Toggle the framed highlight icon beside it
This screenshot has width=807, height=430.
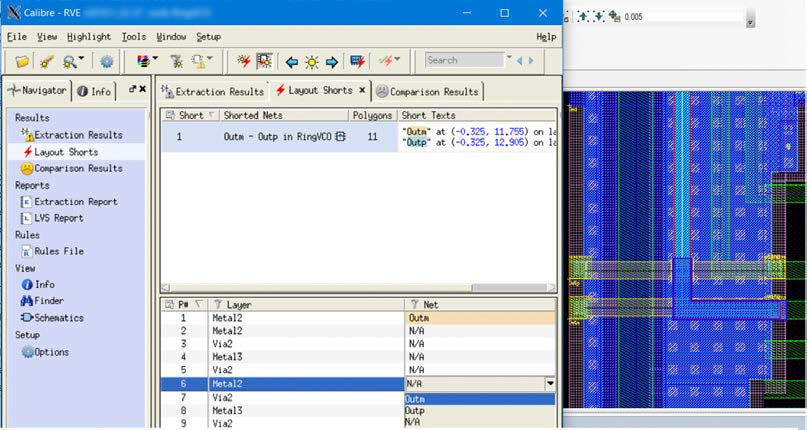click(265, 62)
